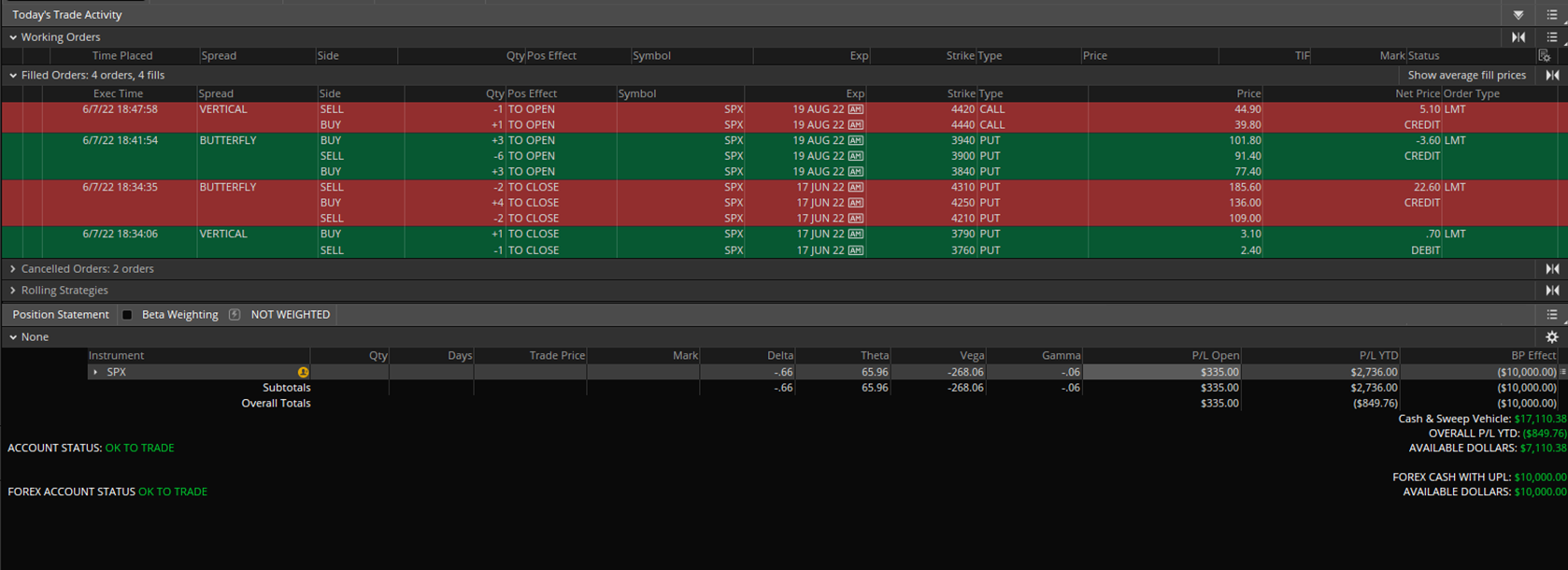1568x570 pixels.
Task: Click the double-arrow collapse icon in Today's Trade Activity header
Action: [1518, 15]
